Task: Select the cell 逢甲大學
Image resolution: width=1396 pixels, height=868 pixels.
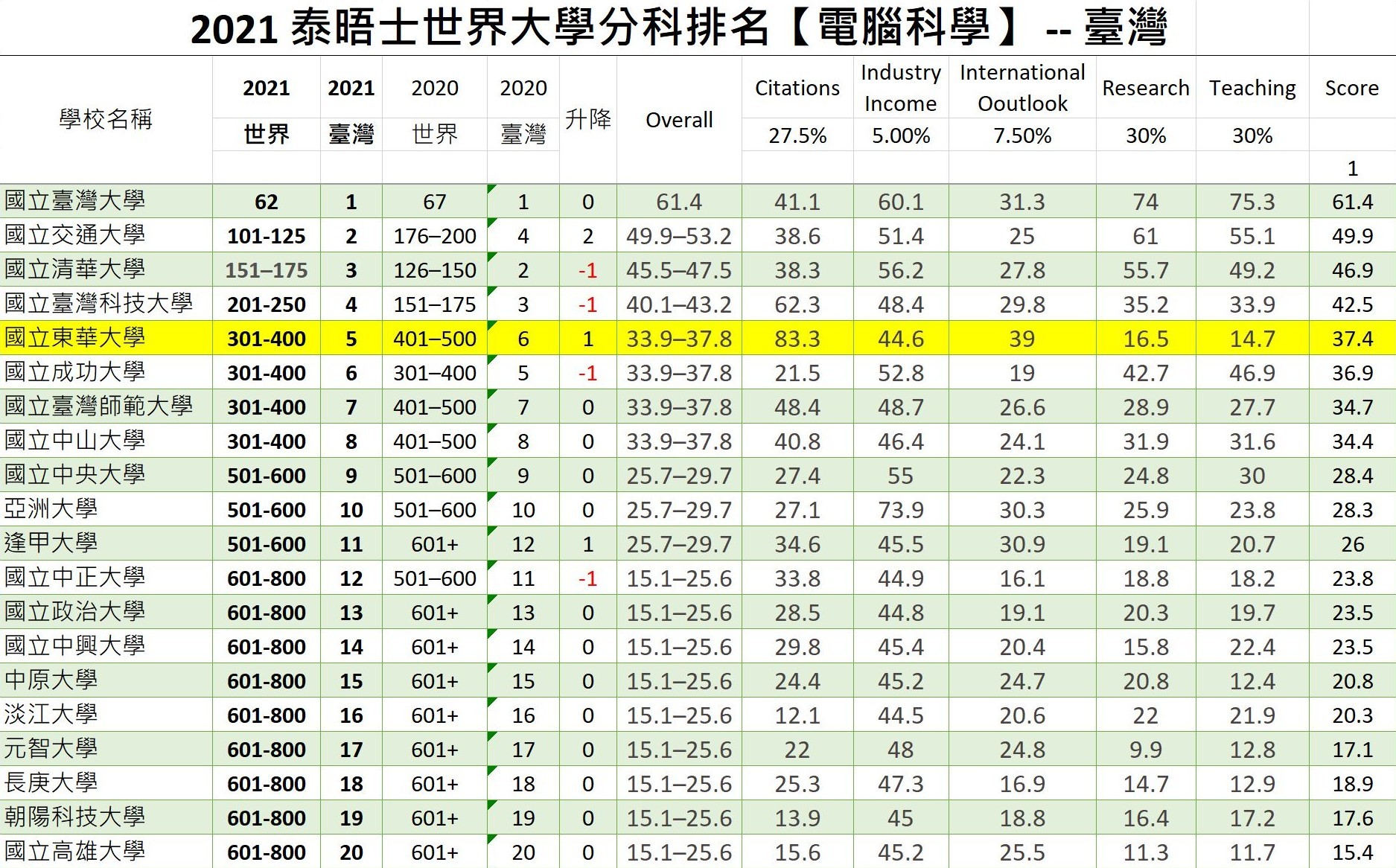Action: pyautogui.click(x=106, y=543)
